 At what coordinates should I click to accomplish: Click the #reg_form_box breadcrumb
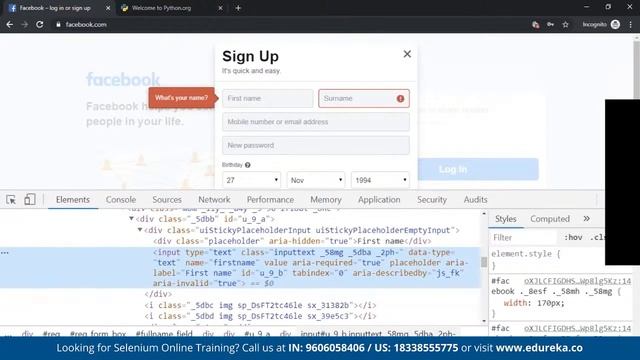(98, 333)
